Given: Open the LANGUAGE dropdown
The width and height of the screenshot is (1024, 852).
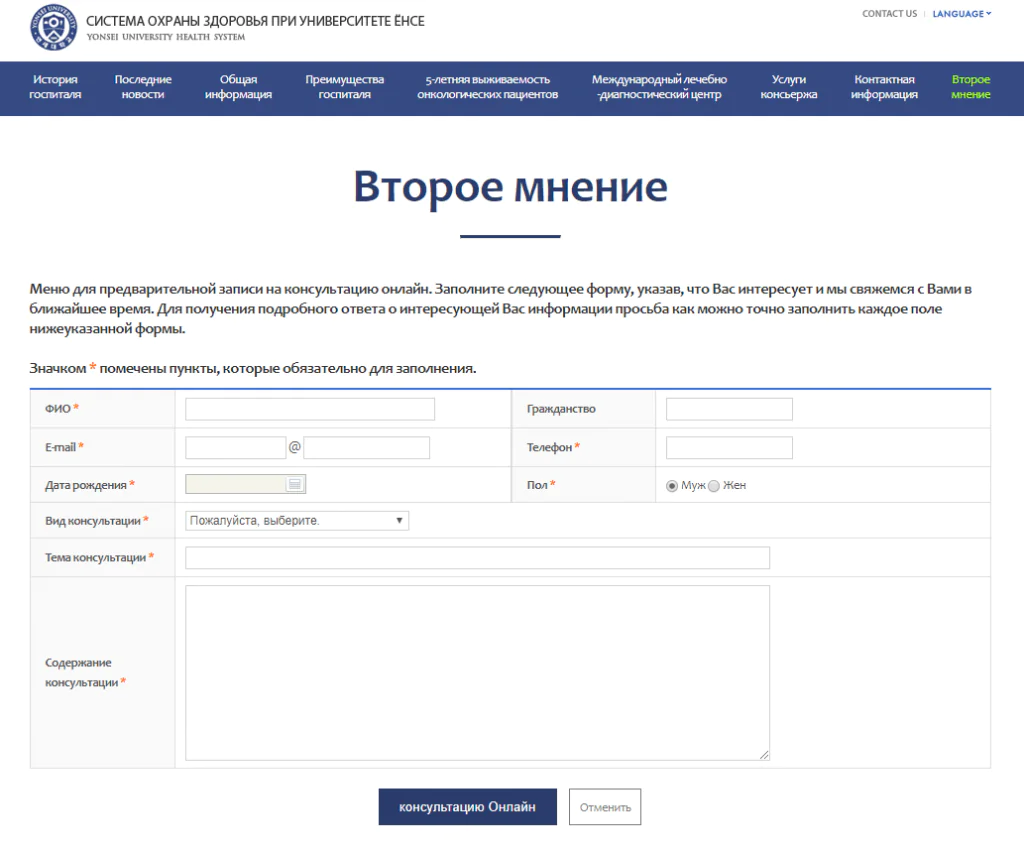Looking at the screenshot, I should pos(958,13).
